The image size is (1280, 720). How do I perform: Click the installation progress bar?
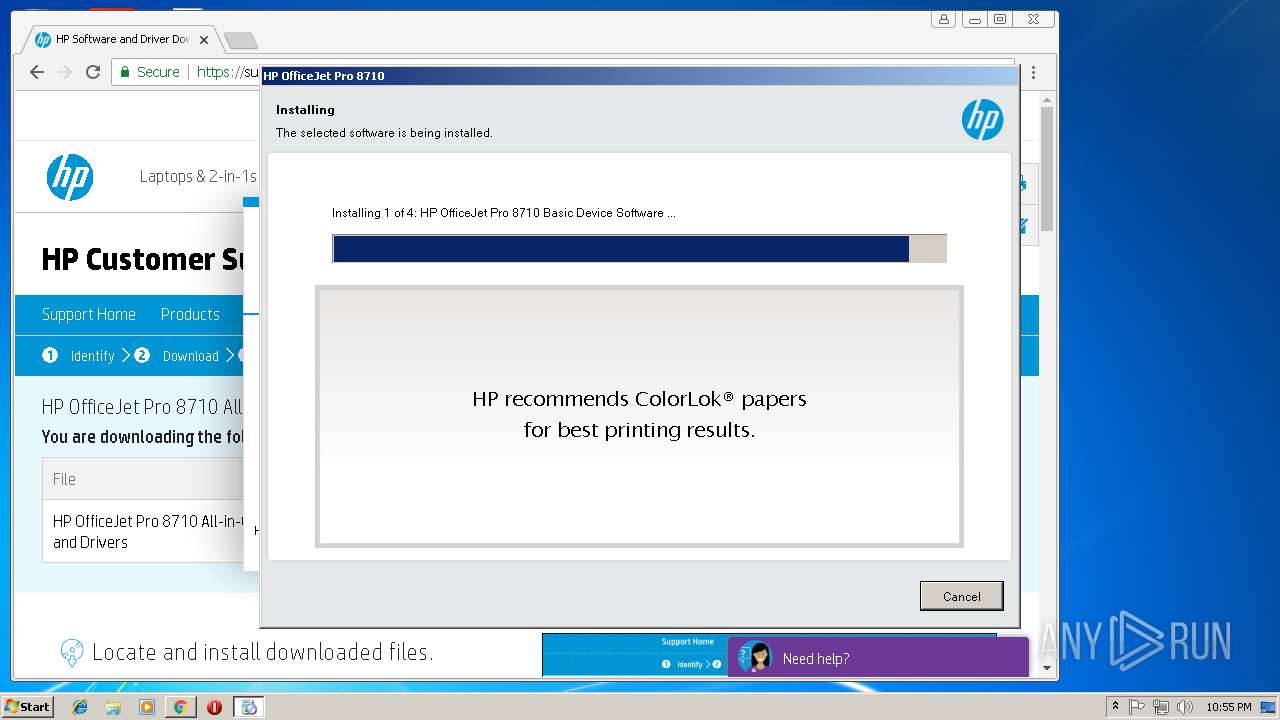pyautogui.click(x=639, y=249)
